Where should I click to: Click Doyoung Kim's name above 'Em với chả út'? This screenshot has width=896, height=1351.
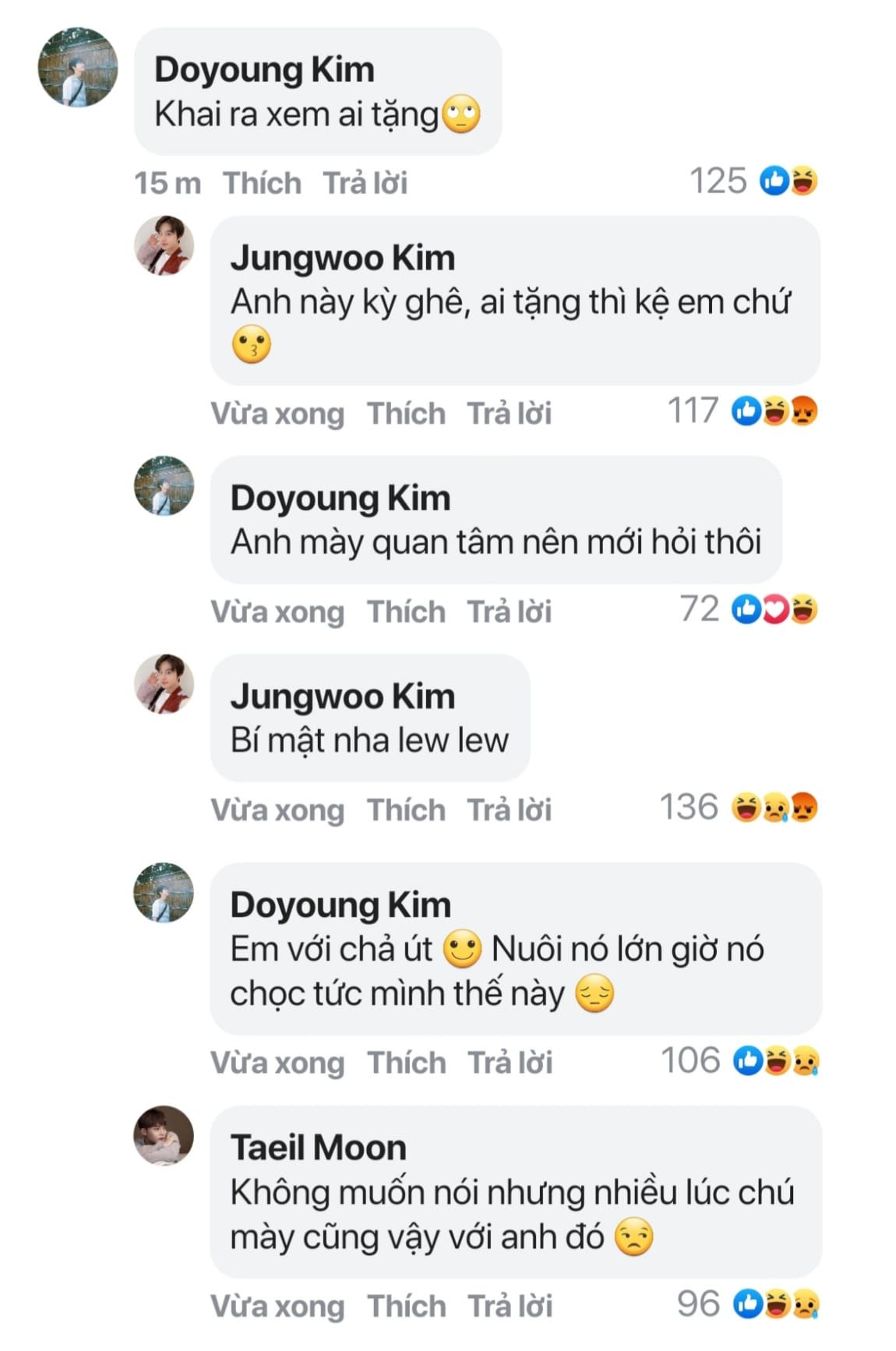point(340,905)
